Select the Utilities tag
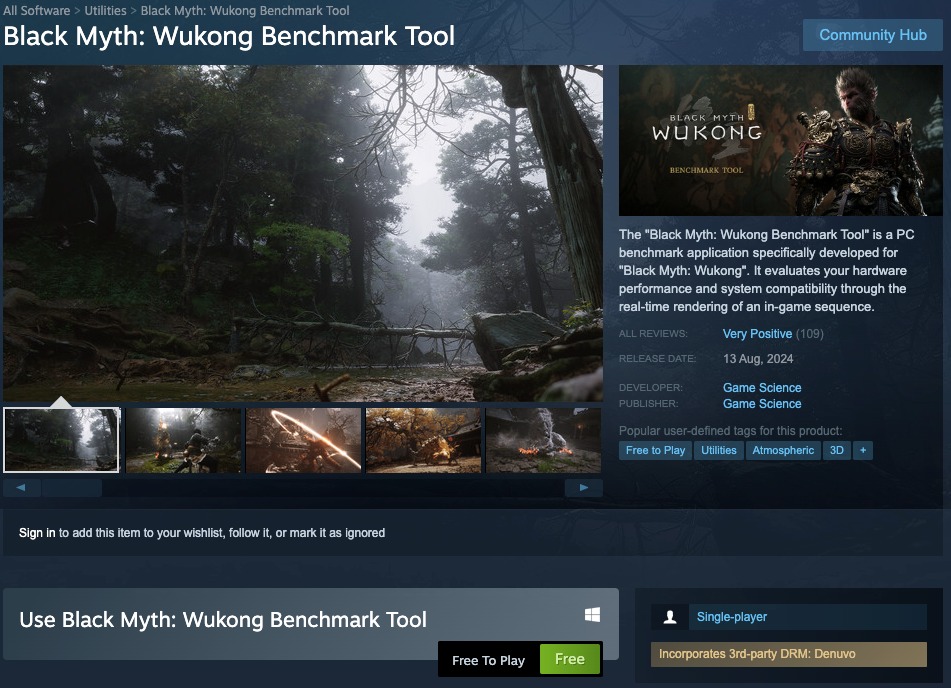 (719, 450)
